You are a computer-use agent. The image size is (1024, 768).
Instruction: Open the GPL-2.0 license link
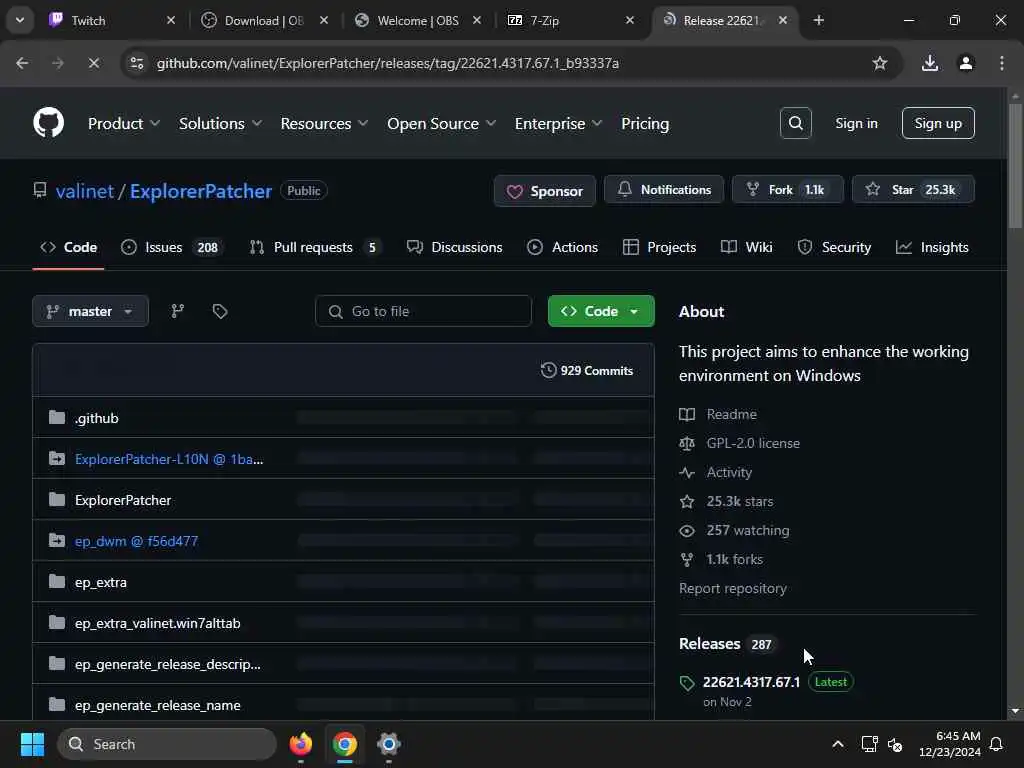[x=753, y=443]
